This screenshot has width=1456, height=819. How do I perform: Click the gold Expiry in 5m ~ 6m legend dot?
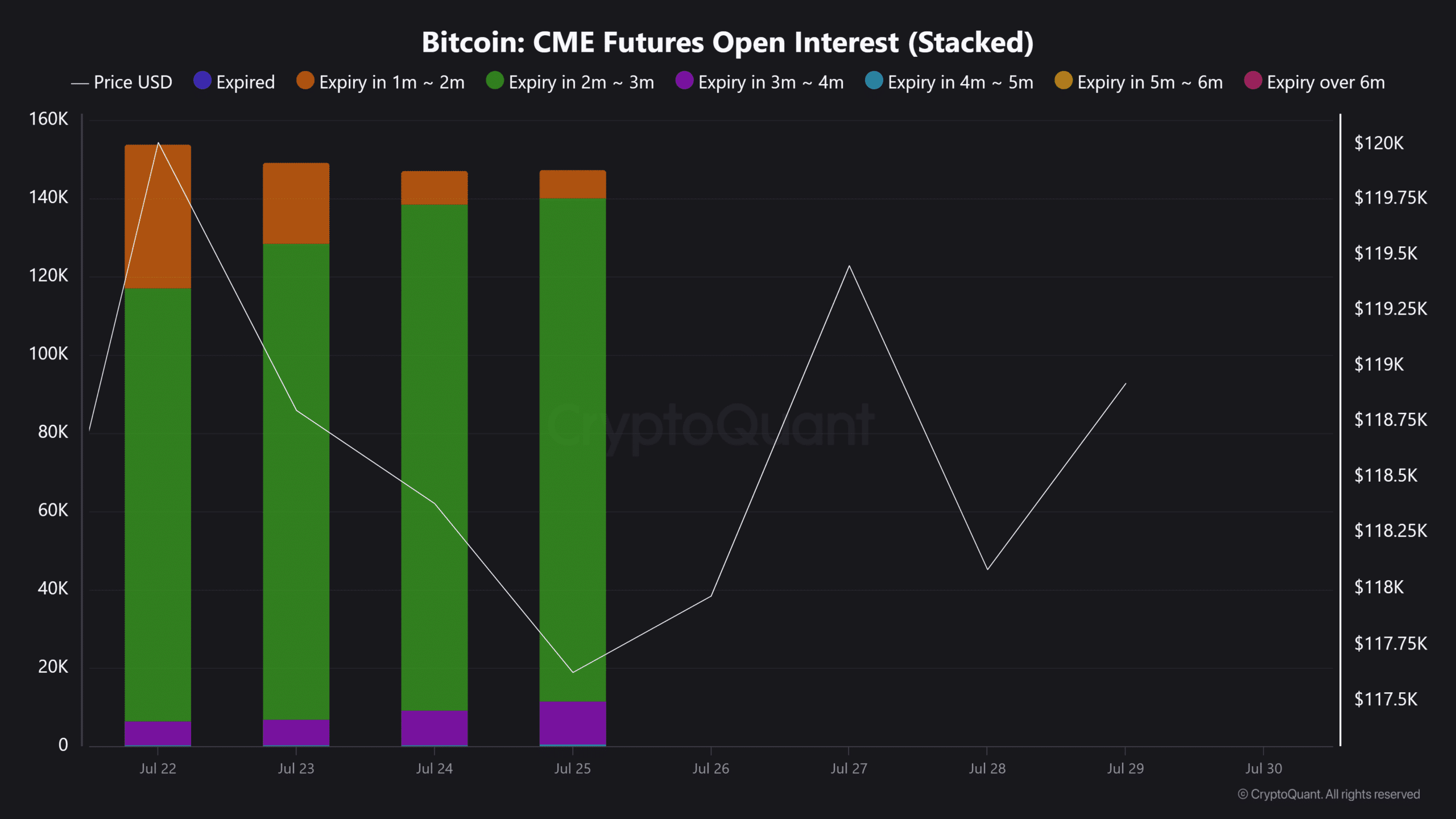pos(1063,81)
